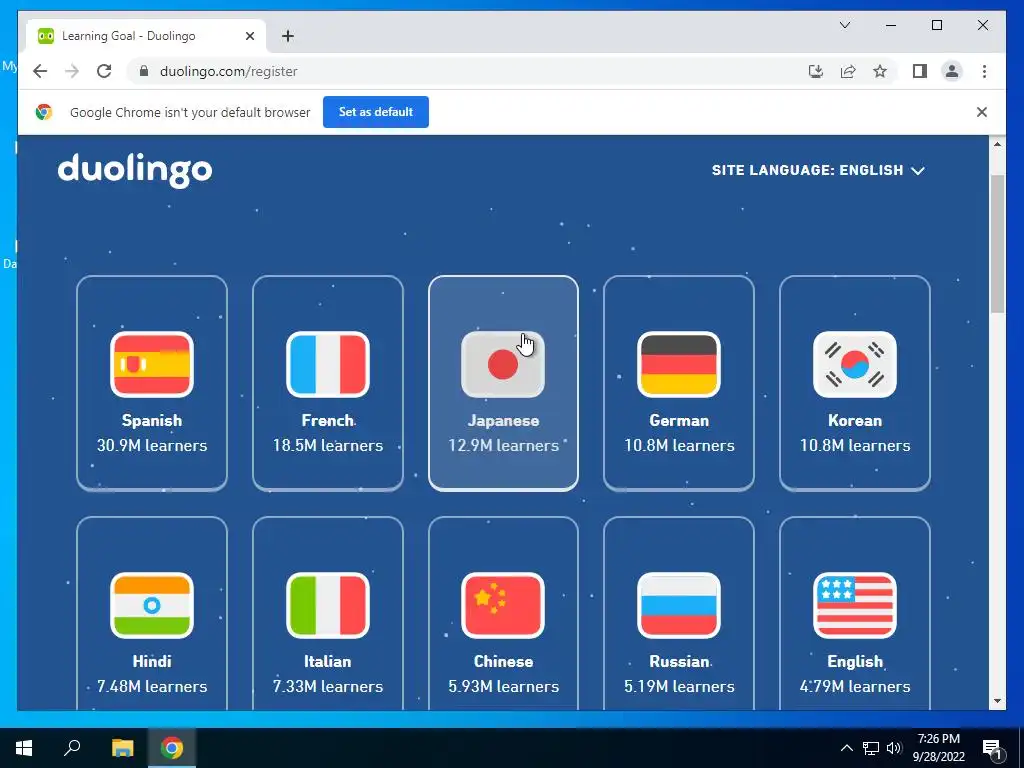
Task: Open volume control in system tray
Action: 894,748
